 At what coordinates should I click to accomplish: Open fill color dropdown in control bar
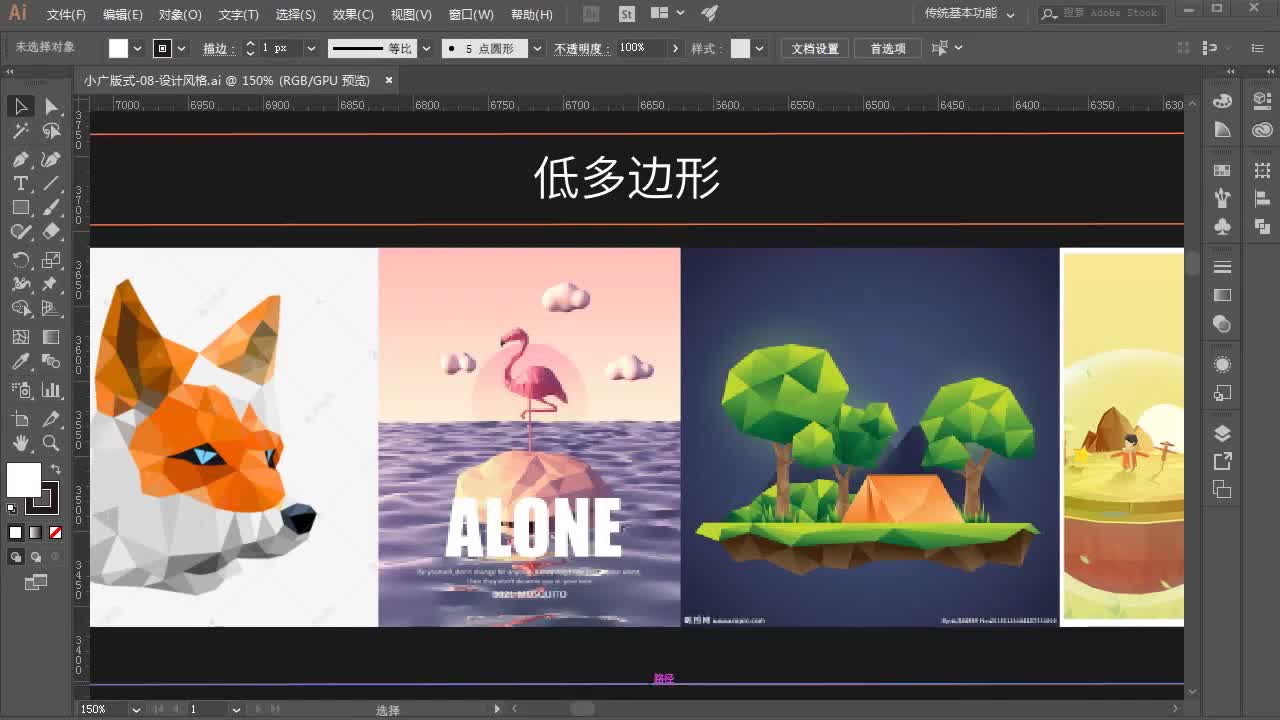pyautogui.click(x=138, y=48)
